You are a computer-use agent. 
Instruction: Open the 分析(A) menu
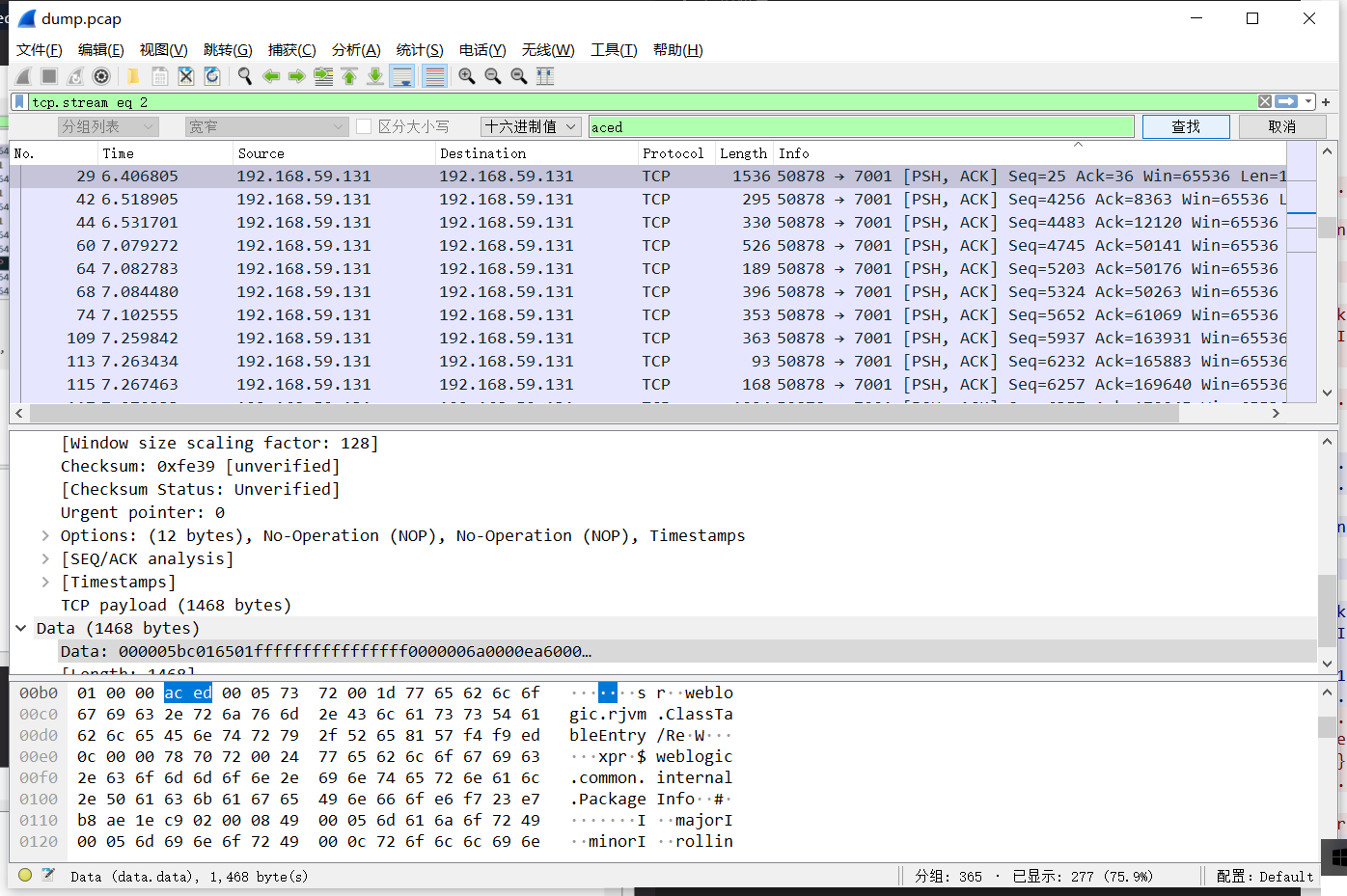356,49
